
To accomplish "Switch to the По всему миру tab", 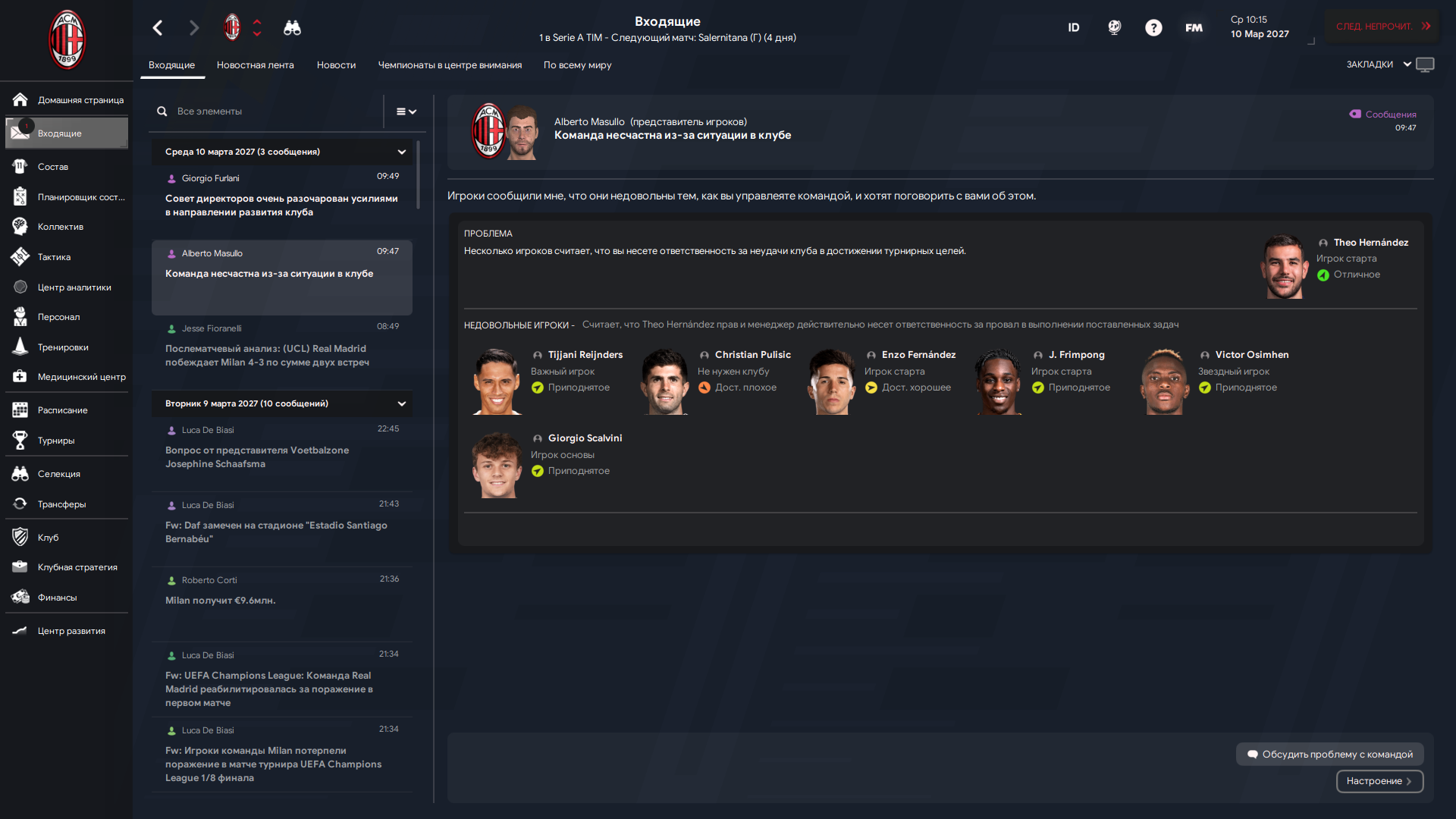I will tap(577, 65).
